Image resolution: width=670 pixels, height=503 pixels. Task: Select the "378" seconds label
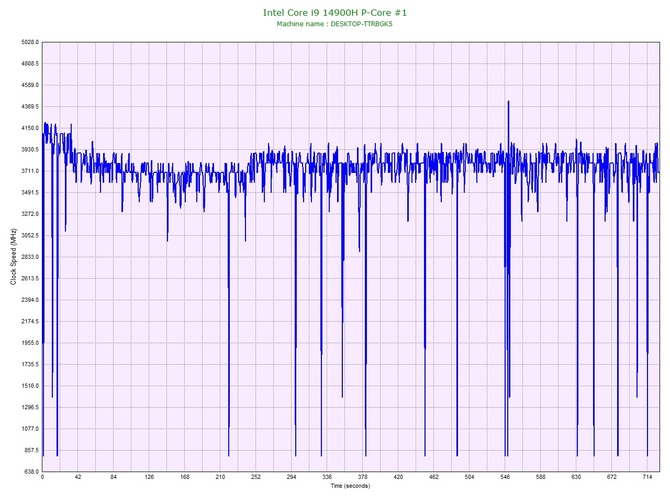coord(363,477)
